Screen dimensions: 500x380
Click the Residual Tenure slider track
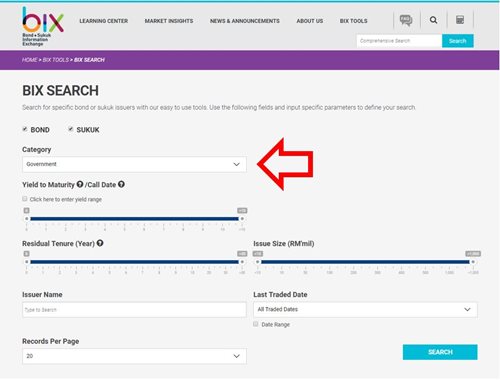pyautogui.click(x=134, y=262)
